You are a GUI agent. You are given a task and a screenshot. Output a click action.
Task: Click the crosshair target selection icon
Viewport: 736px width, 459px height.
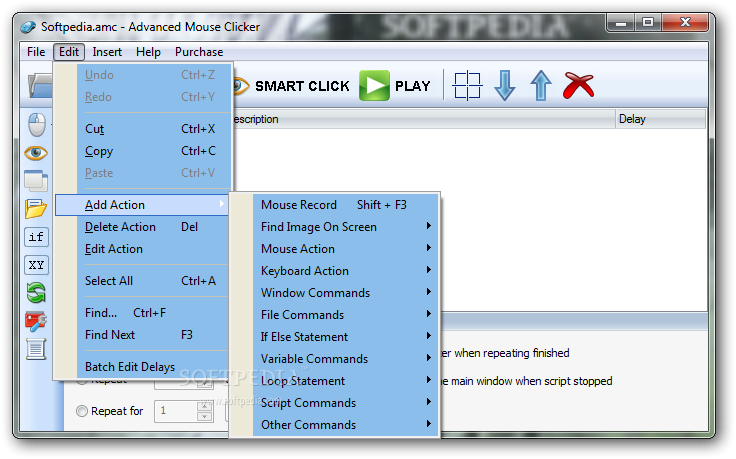pyautogui.click(x=467, y=86)
